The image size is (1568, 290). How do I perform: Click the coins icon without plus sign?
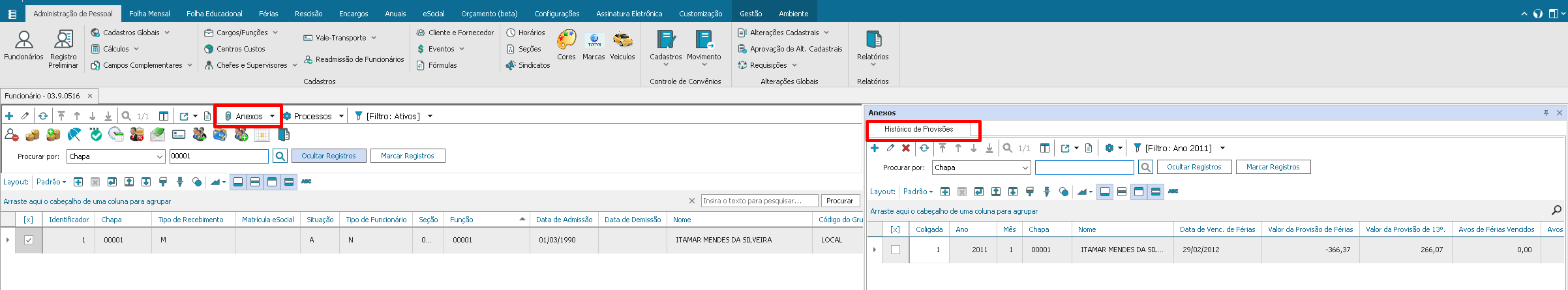[x=33, y=135]
